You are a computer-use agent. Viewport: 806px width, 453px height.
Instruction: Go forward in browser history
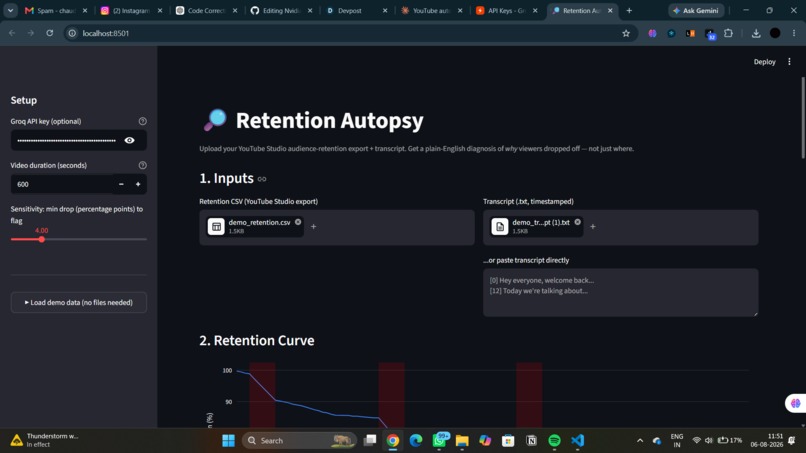click(x=31, y=33)
